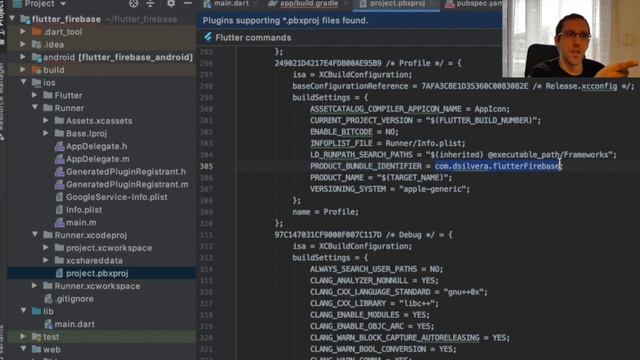Click plugins supporting *.pbxproj notification
640x360 pixels.
pyautogui.click(x=285, y=20)
